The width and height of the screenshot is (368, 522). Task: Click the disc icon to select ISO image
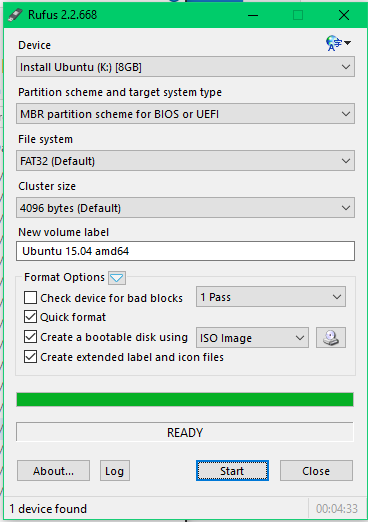click(331, 338)
